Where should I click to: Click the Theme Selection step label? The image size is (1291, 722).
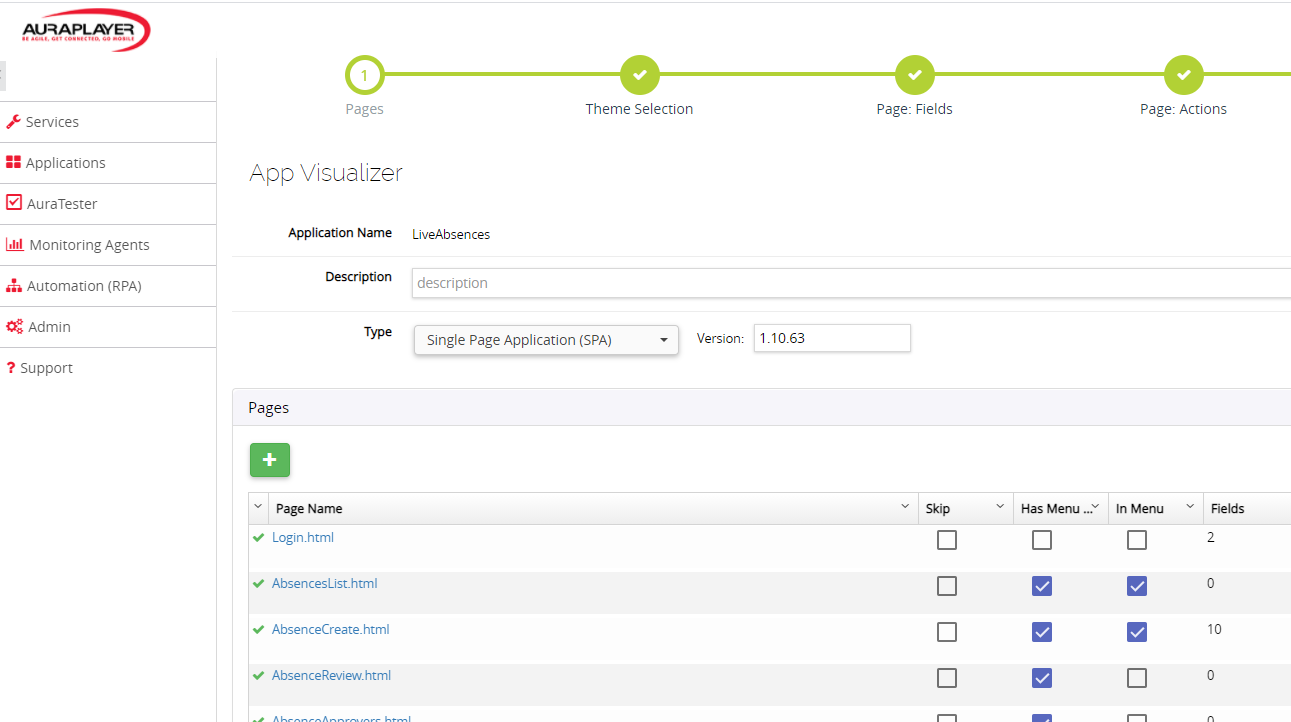coord(639,109)
